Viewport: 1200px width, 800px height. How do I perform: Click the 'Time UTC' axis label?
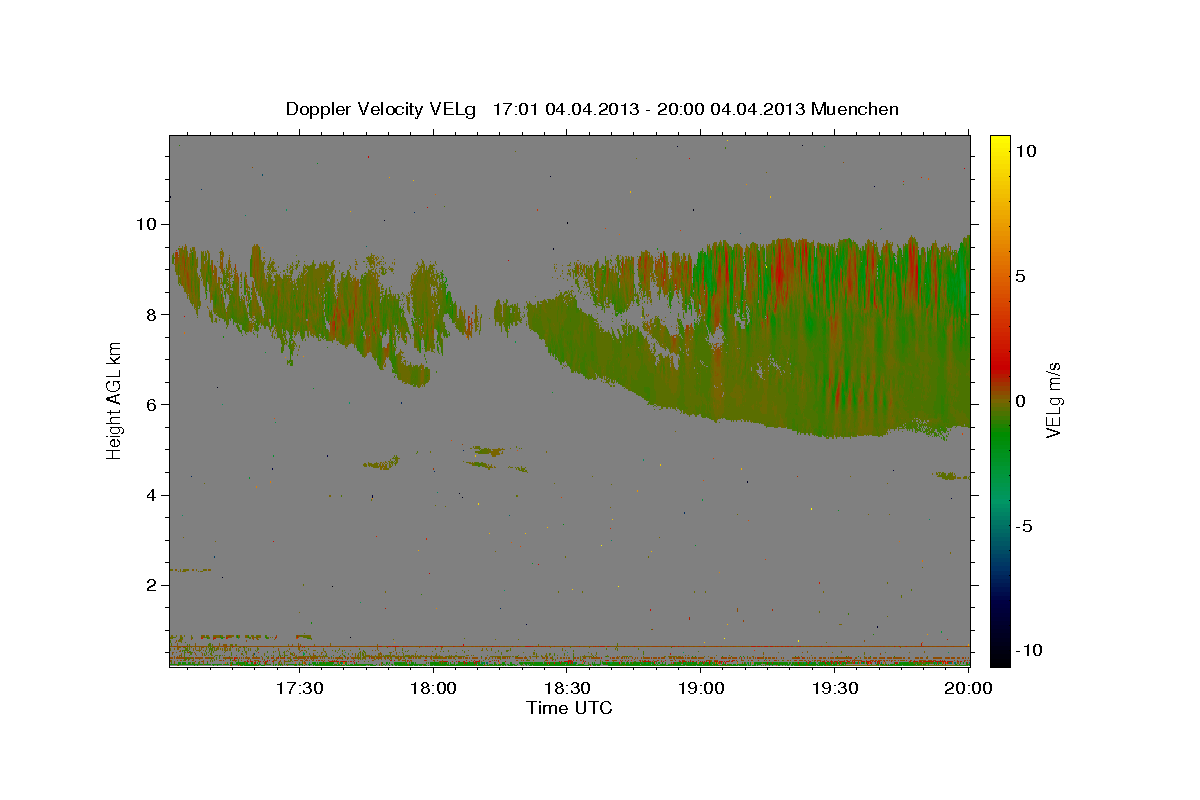pos(569,708)
